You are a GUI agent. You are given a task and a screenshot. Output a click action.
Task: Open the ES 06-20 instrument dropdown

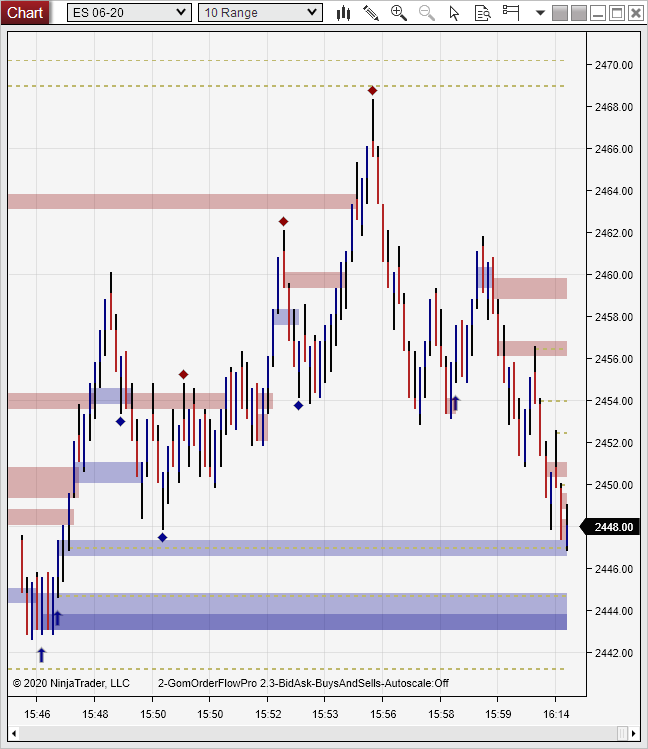coord(129,12)
